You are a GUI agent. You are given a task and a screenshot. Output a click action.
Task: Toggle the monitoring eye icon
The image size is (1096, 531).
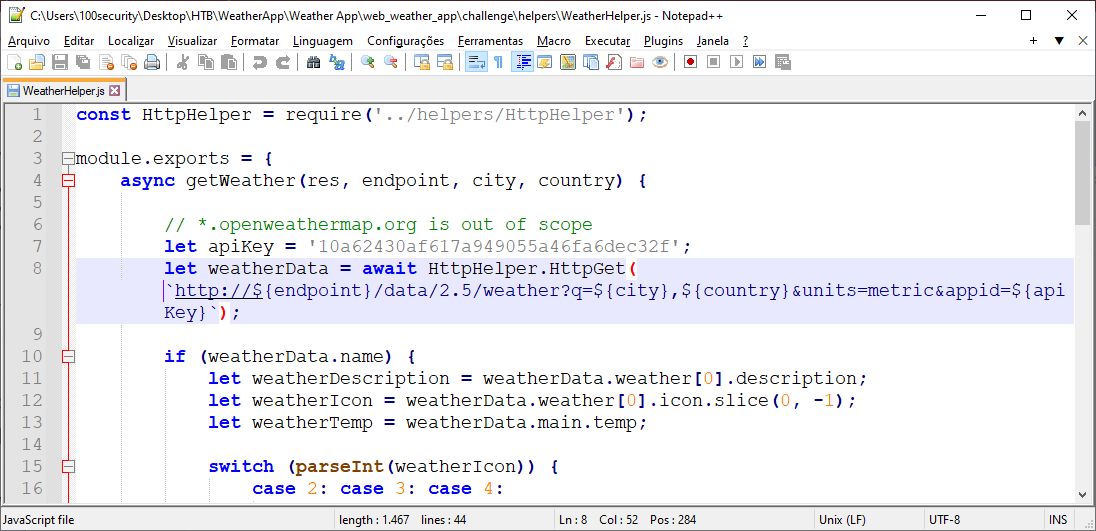pos(659,62)
